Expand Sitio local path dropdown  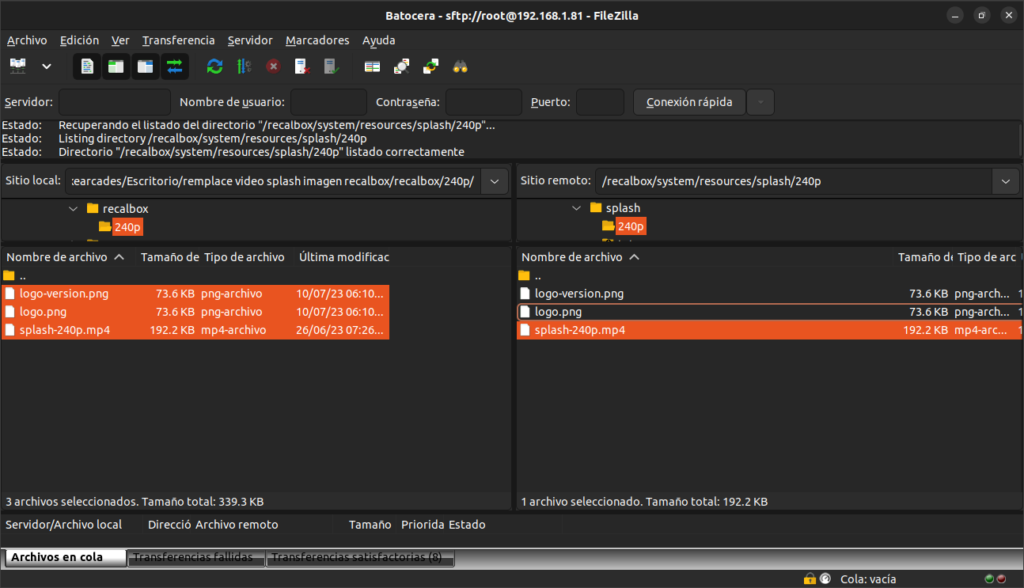point(494,181)
